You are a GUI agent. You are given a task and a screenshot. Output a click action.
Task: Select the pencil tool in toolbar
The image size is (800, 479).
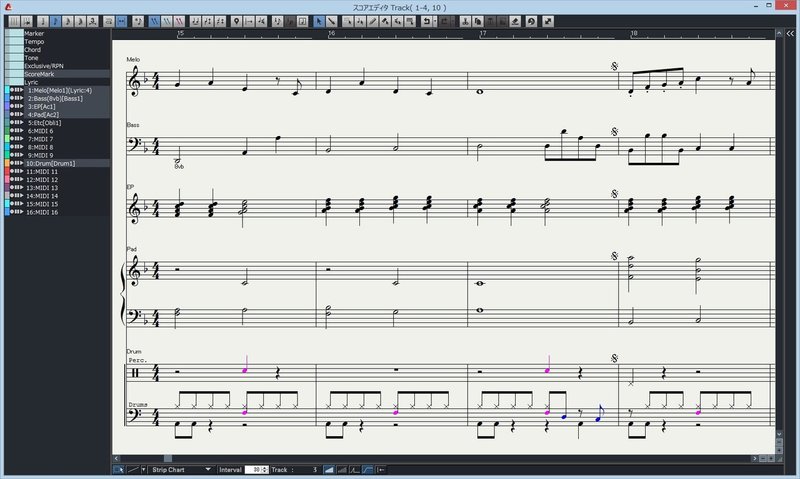pyautogui.click(x=372, y=21)
